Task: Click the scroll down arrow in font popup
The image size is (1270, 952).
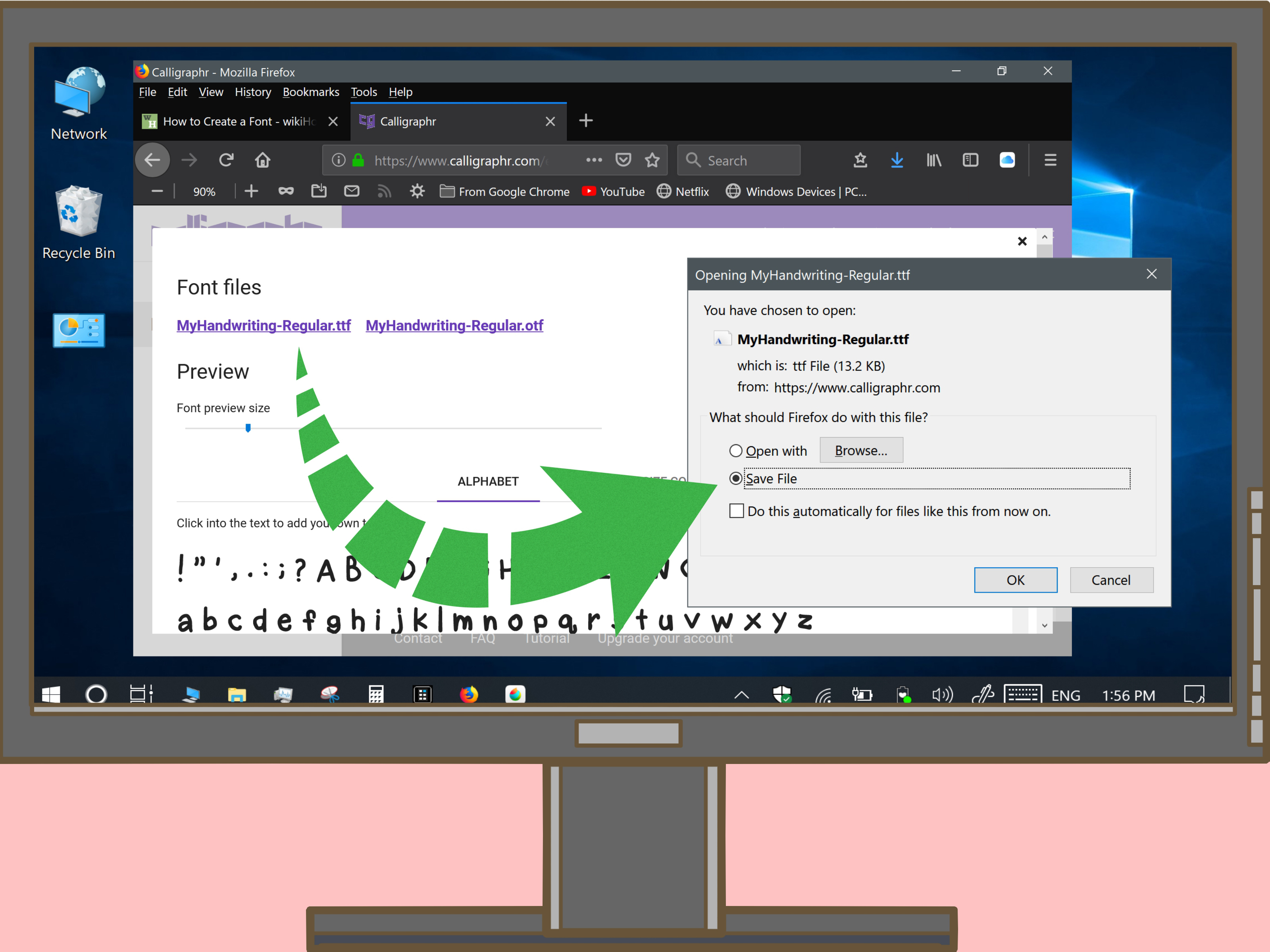Action: [x=1044, y=626]
